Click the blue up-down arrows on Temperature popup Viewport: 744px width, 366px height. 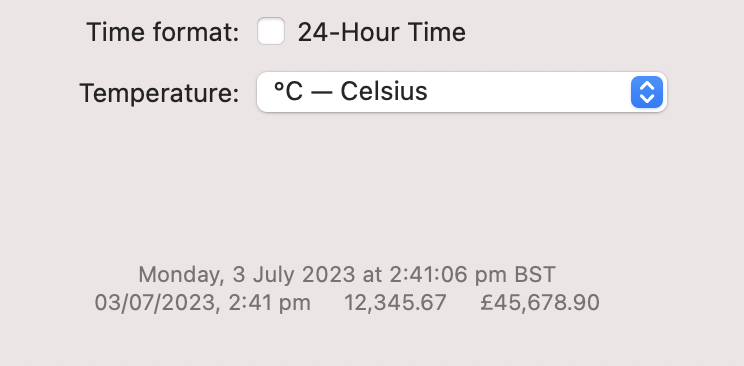click(647, 92)
